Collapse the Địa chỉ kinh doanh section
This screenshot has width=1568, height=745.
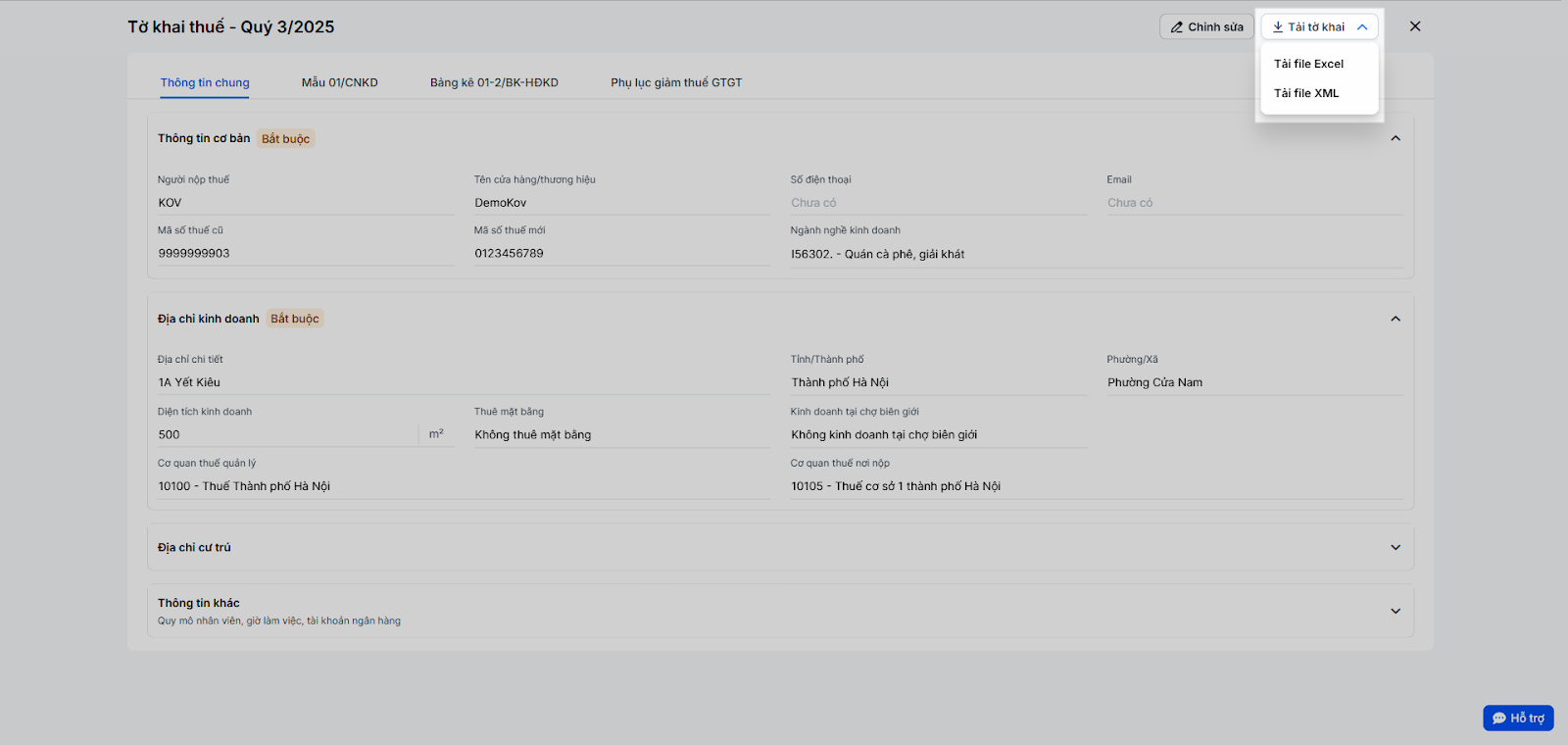tap(1396, 319)
